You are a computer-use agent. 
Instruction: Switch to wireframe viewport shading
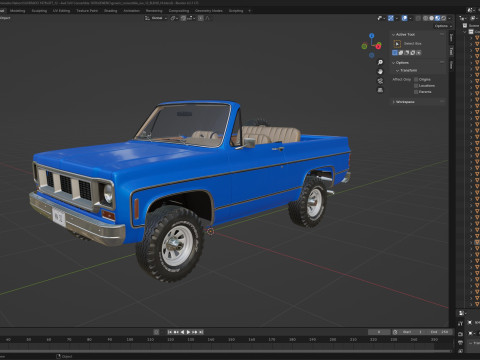click(426, 18)
